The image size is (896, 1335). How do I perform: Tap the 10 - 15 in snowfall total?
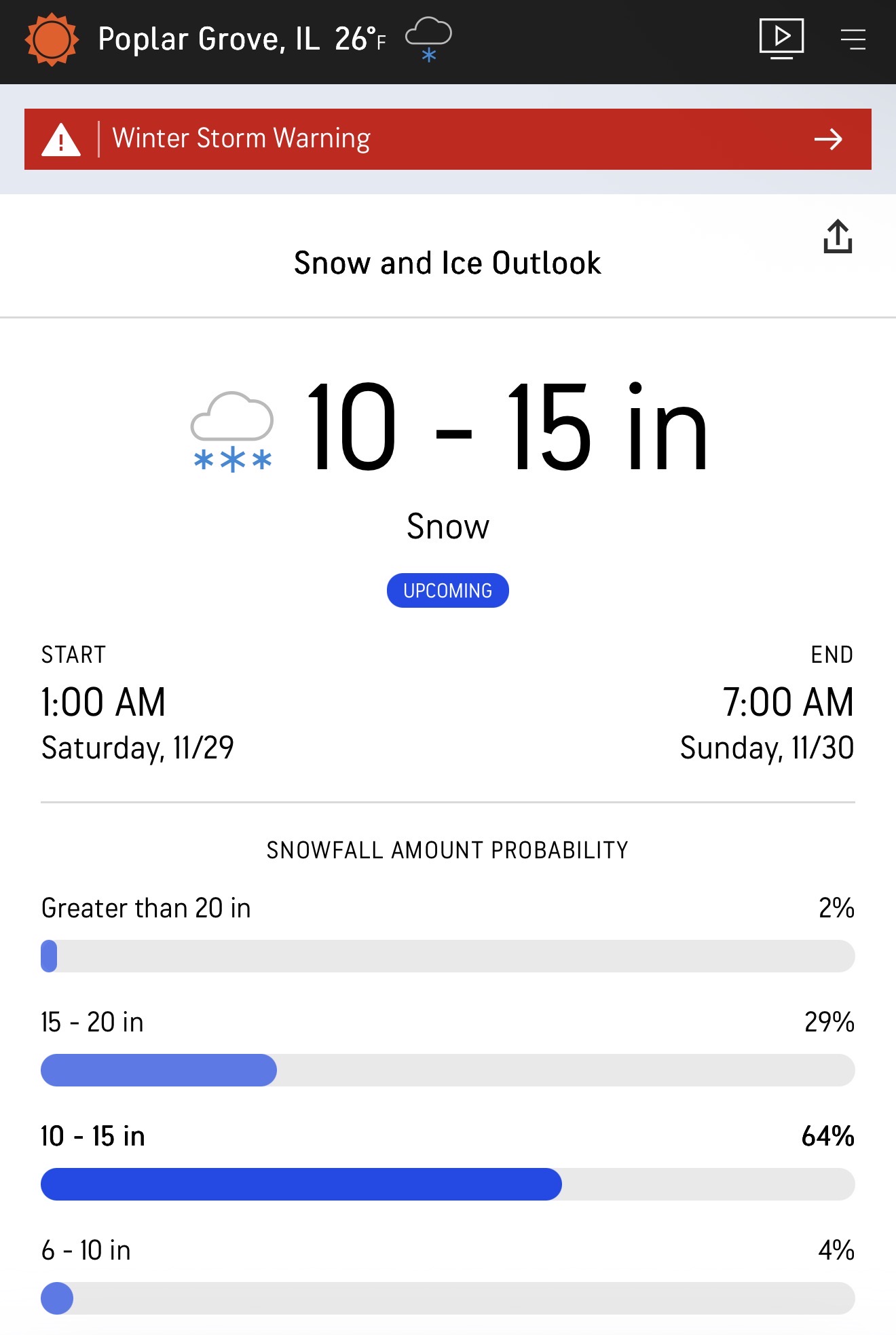click(507, 428)
